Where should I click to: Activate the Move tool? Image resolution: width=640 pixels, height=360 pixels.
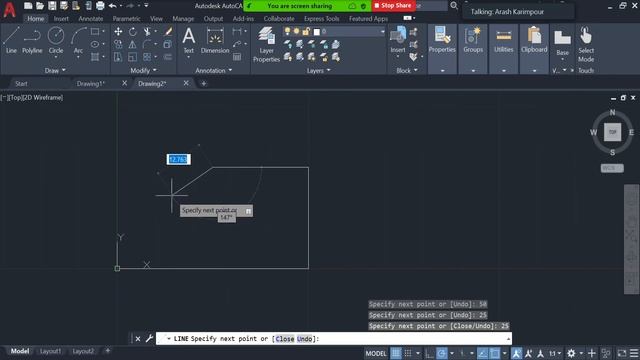click(x=118, y=31)
